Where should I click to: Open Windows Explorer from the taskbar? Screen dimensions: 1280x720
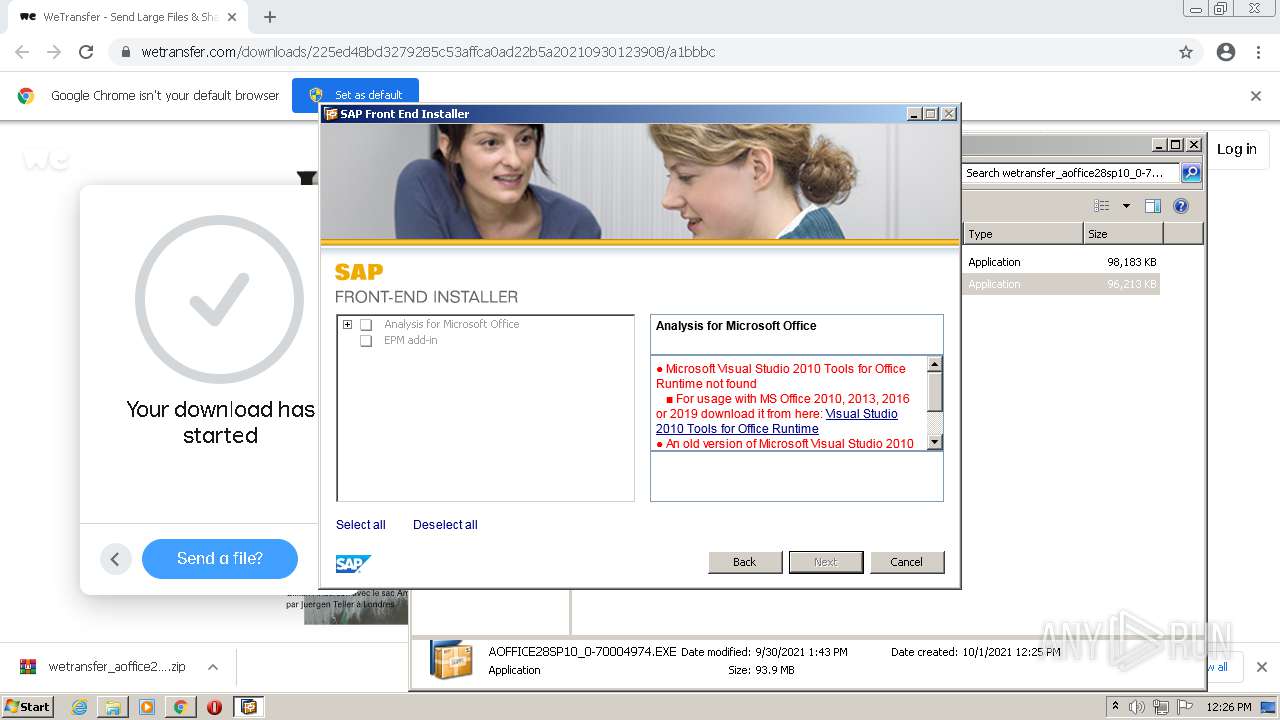click(x=113, y=707)
